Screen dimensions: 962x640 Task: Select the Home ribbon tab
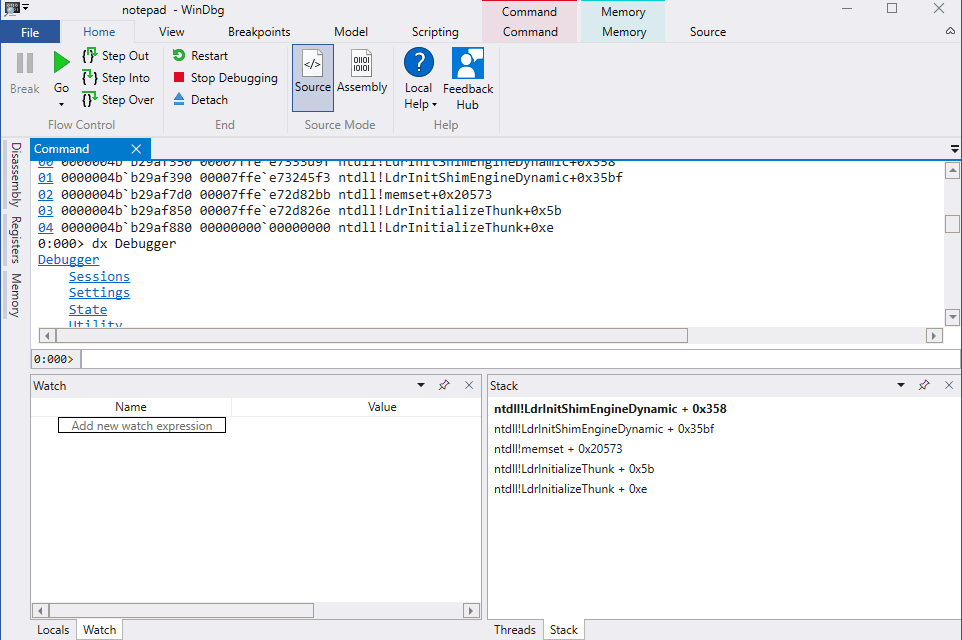[99, 32]
